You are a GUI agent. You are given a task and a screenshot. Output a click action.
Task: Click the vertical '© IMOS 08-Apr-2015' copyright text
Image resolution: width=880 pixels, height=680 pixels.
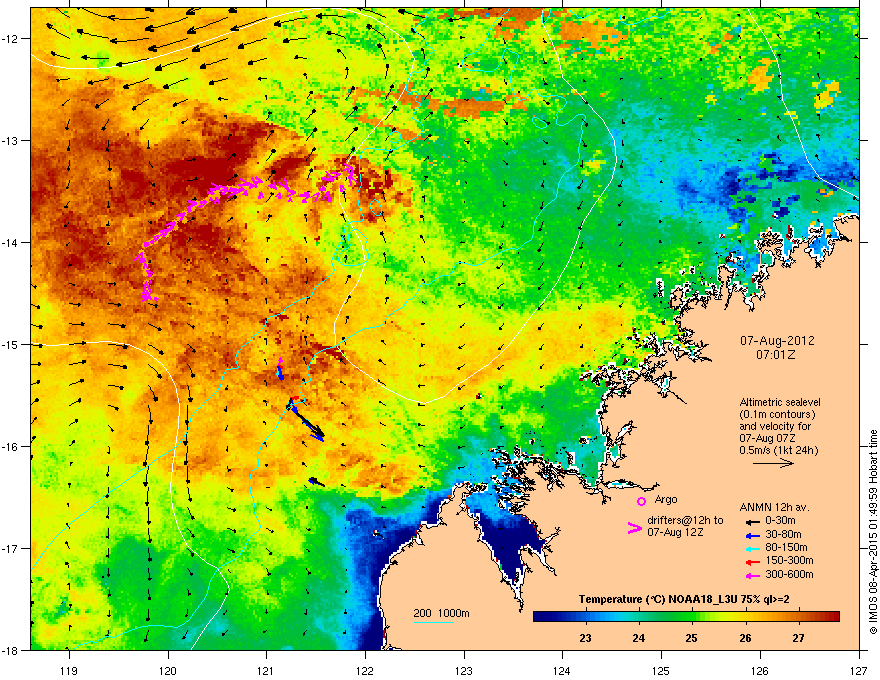[x=873, y=532]
